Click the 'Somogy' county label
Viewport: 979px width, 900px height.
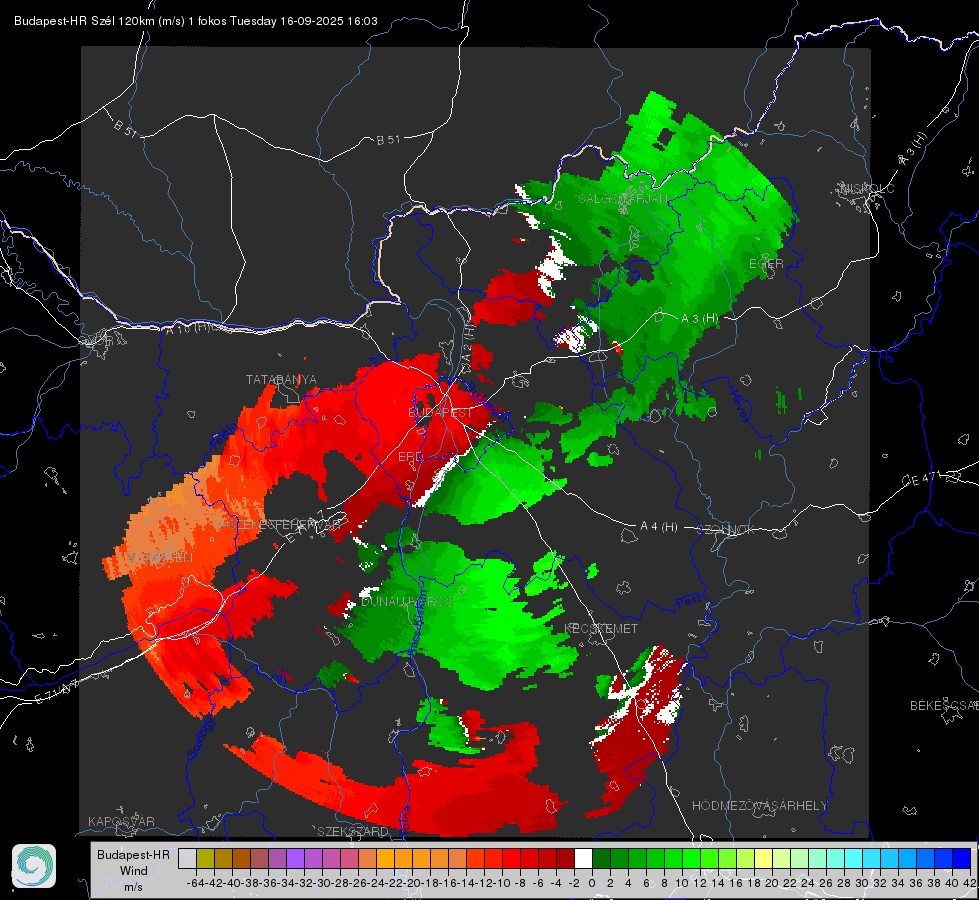199,738
